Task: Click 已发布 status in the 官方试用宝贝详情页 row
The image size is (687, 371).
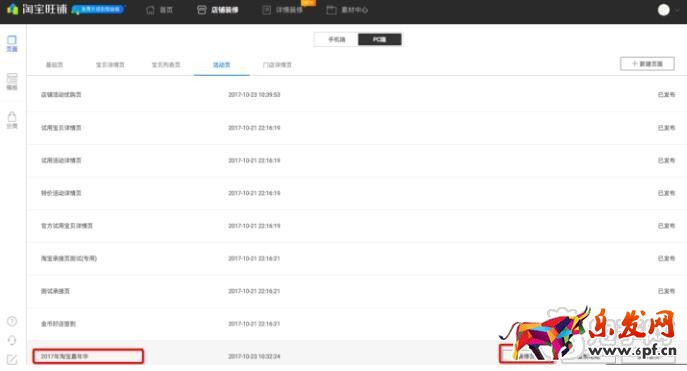Action: coord(666,226)
